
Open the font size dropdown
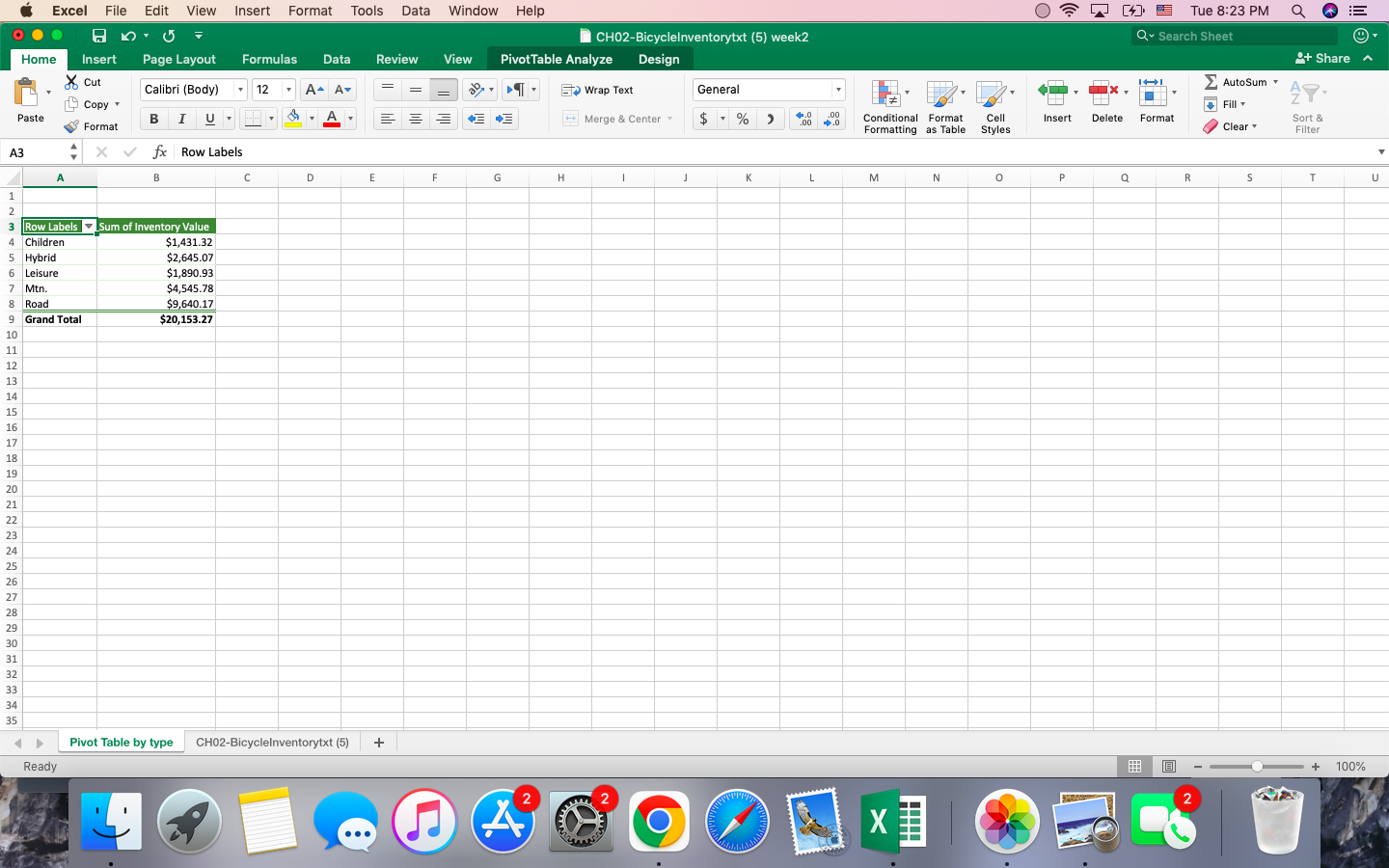point(286,89)
